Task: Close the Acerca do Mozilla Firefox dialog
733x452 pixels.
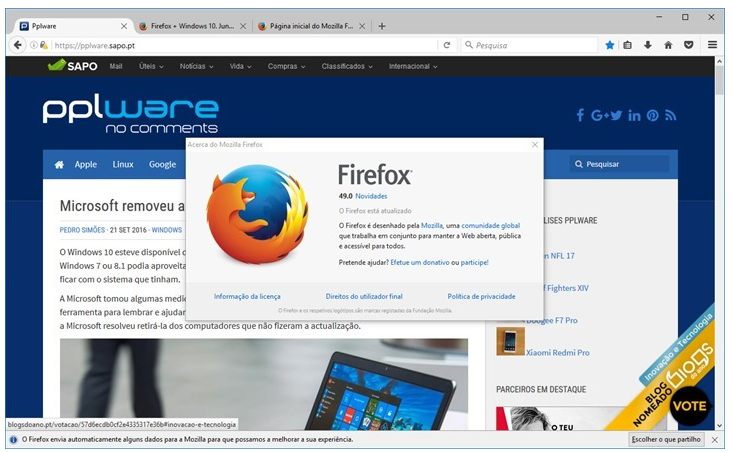Action: coord(535,144)
